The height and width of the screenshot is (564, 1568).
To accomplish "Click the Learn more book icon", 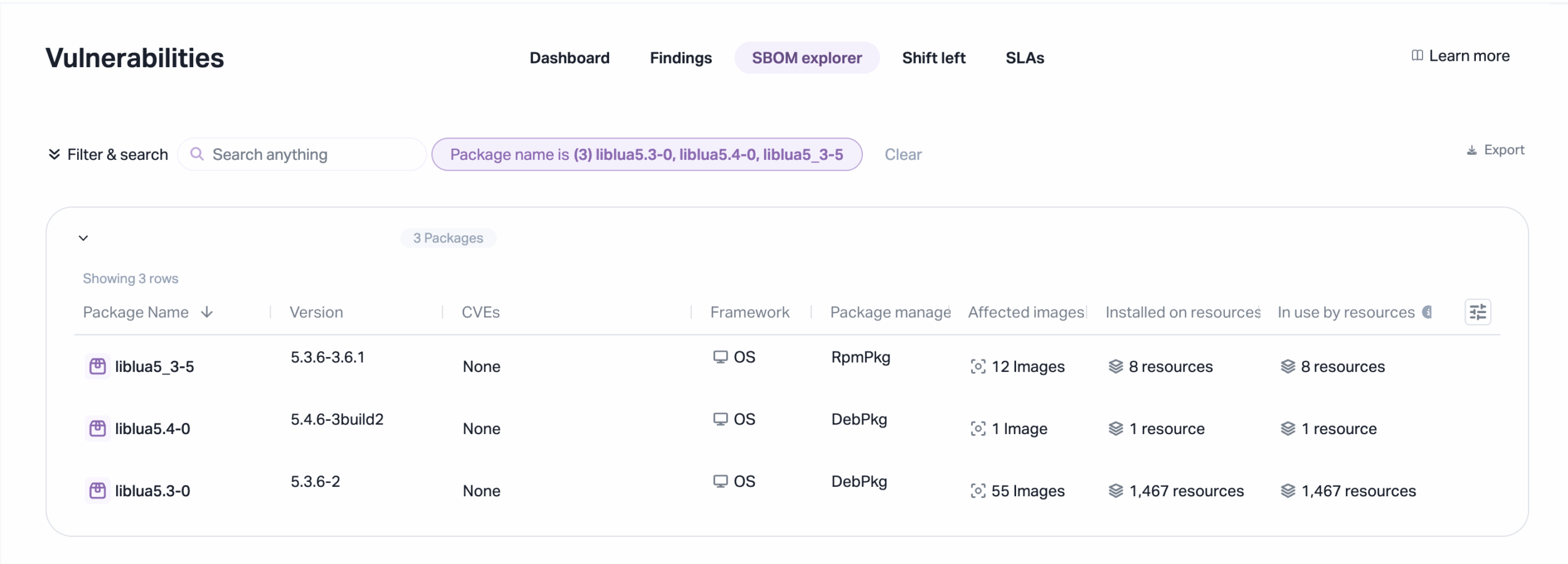I will tap(1417, 56).
